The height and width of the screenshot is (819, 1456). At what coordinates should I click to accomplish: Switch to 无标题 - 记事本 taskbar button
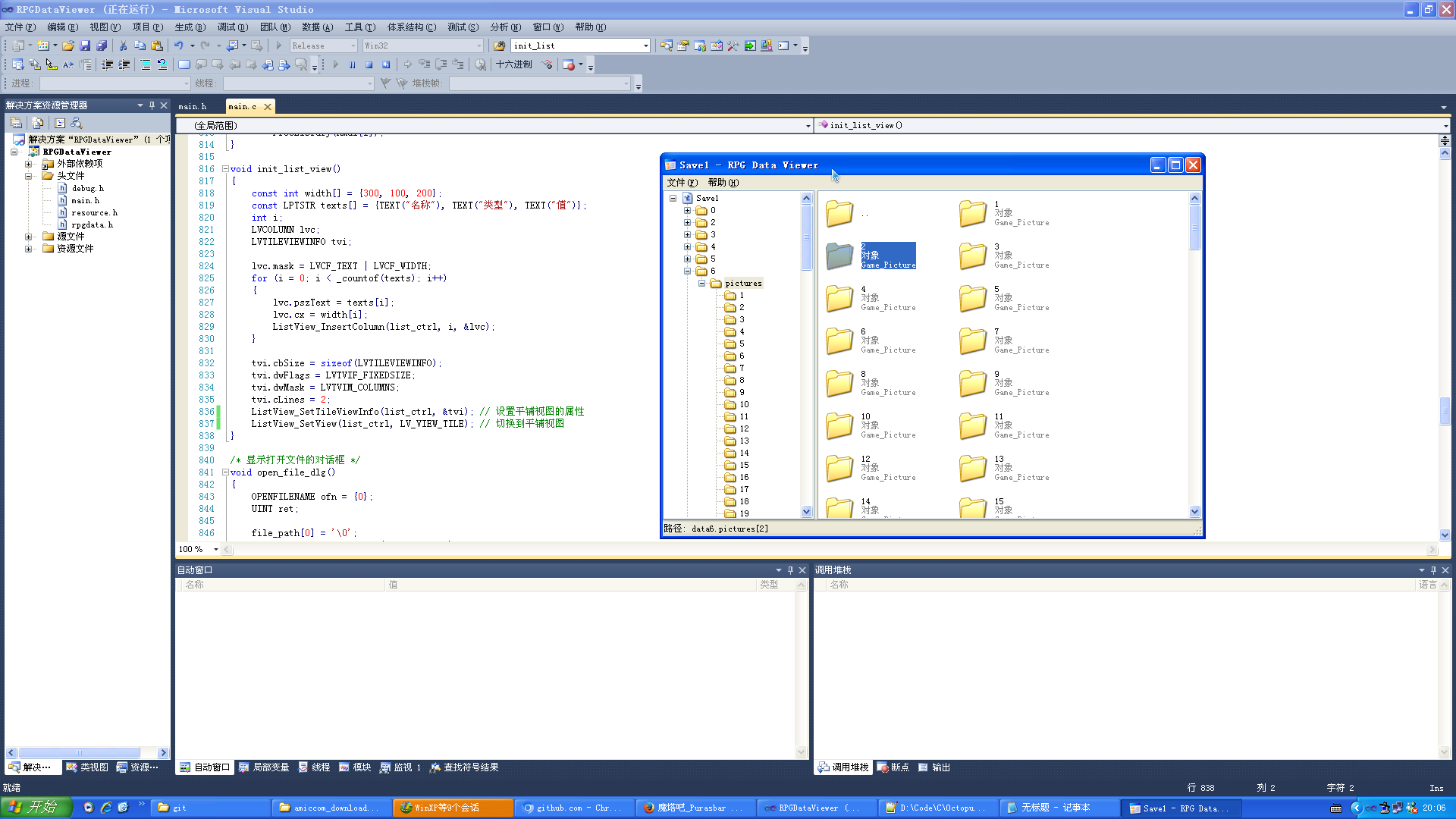tap(1059, 808)
